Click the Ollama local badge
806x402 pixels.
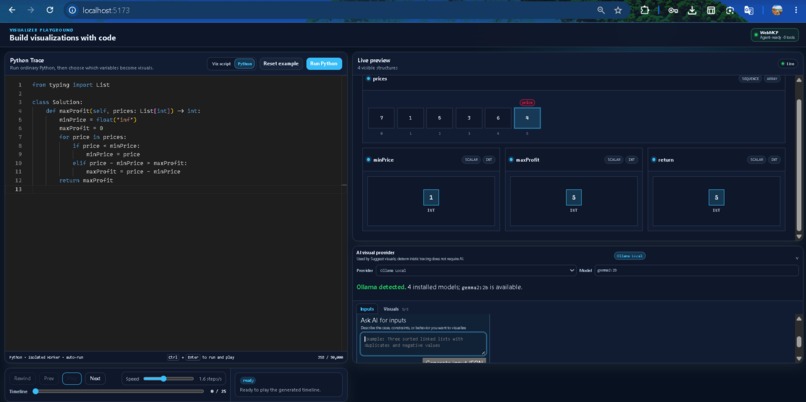click(630, 255)
